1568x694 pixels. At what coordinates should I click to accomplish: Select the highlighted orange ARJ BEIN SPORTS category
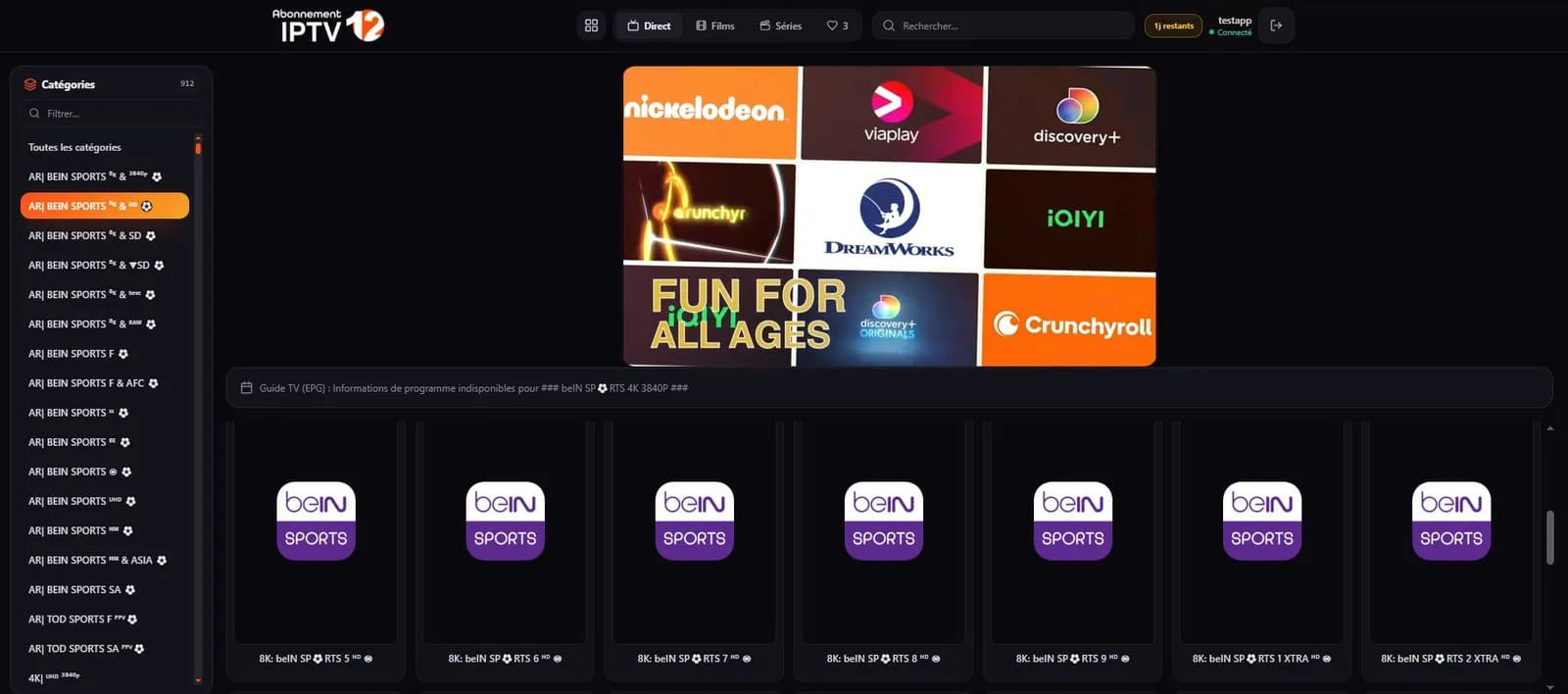click(105, 206)
